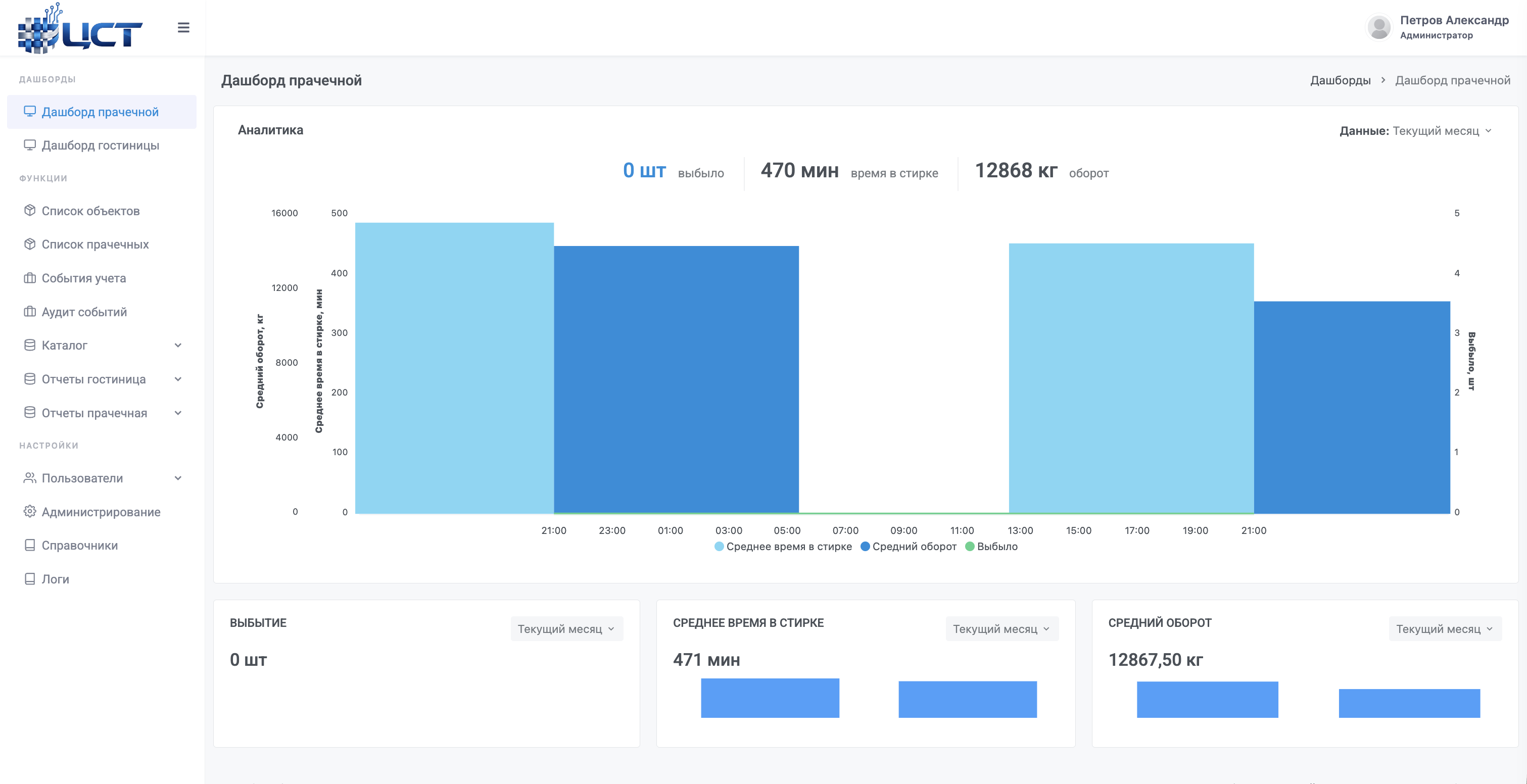Click briefcase icon beside События учета

30,278
